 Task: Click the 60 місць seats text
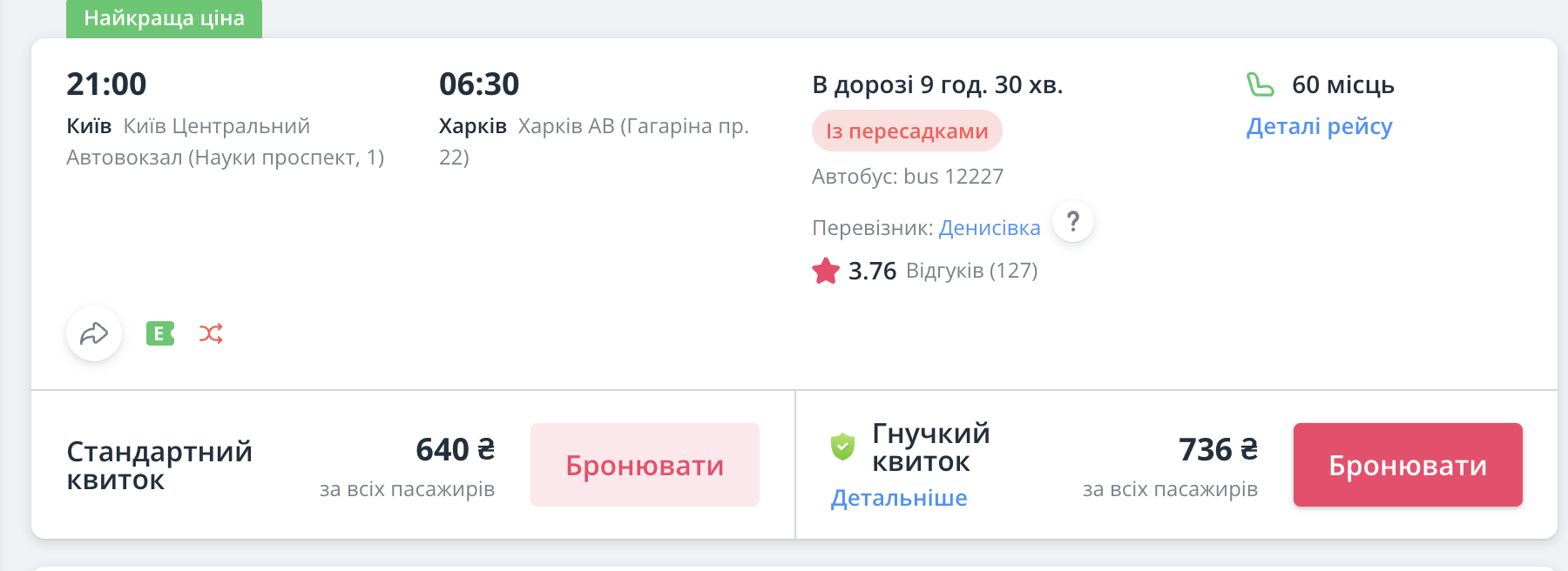pos(1342,85)
